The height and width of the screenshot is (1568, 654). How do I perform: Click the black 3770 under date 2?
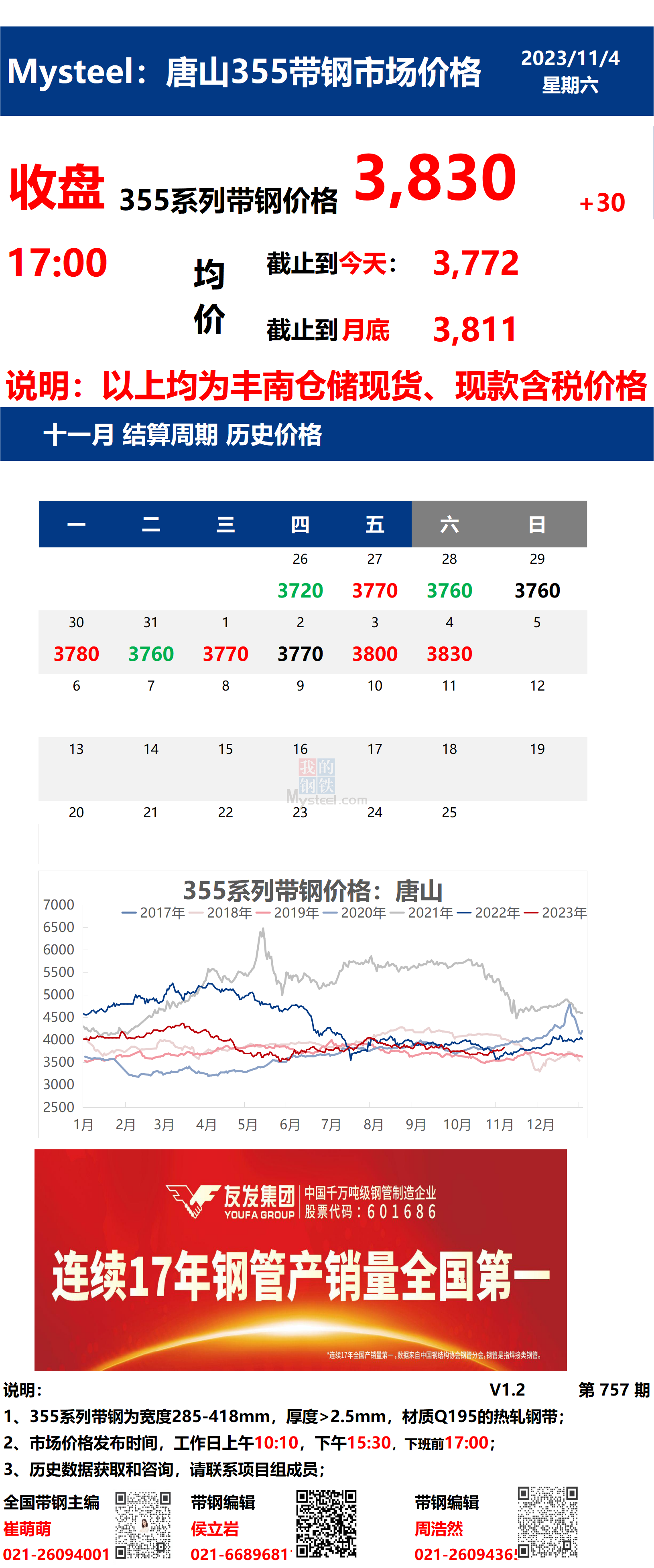[300, 654]
